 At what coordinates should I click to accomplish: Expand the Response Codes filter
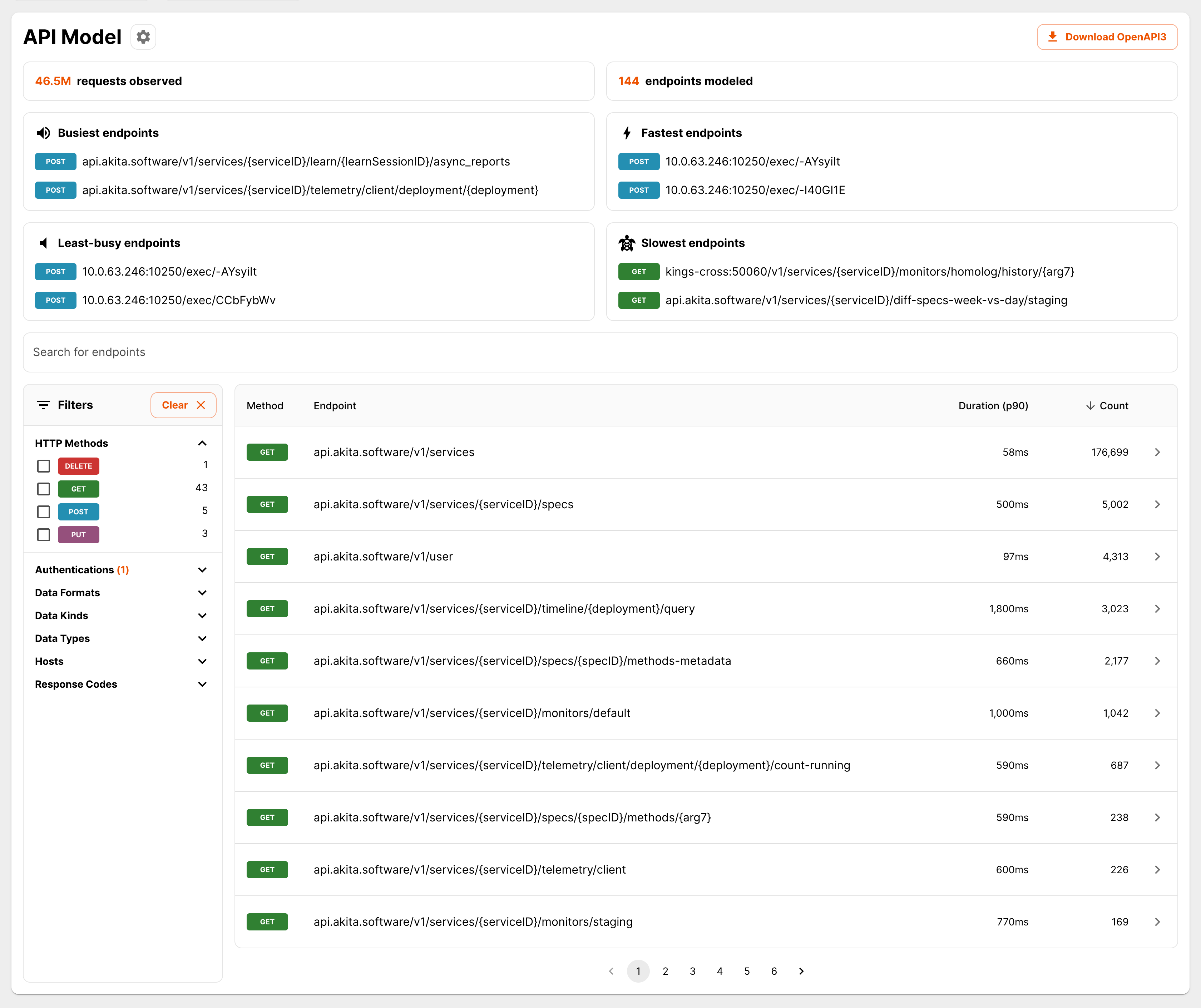(202, 684)
